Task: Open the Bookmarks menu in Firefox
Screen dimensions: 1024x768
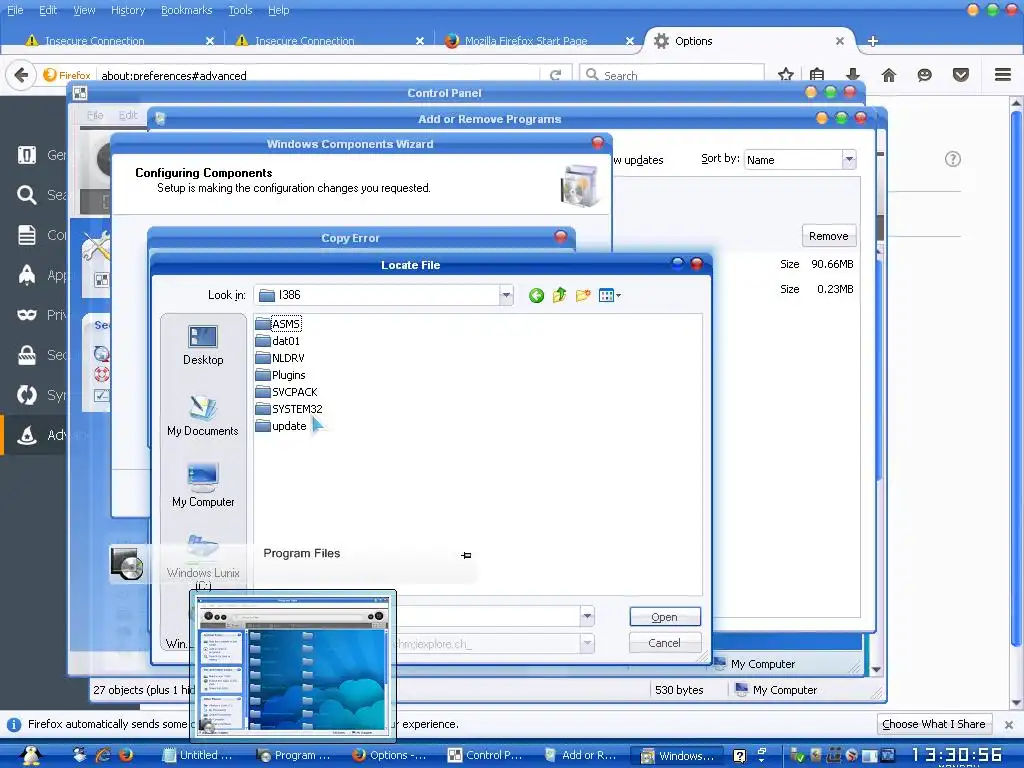Action: click(187, 10)
